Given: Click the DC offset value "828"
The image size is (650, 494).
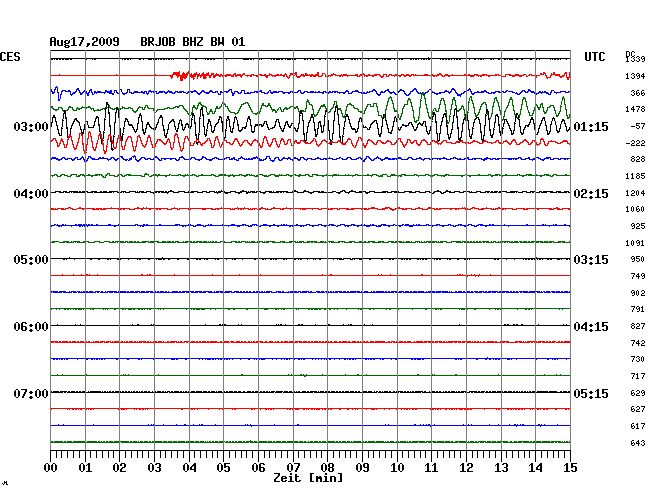Looking at the screenshot, I should pos(638,159).
